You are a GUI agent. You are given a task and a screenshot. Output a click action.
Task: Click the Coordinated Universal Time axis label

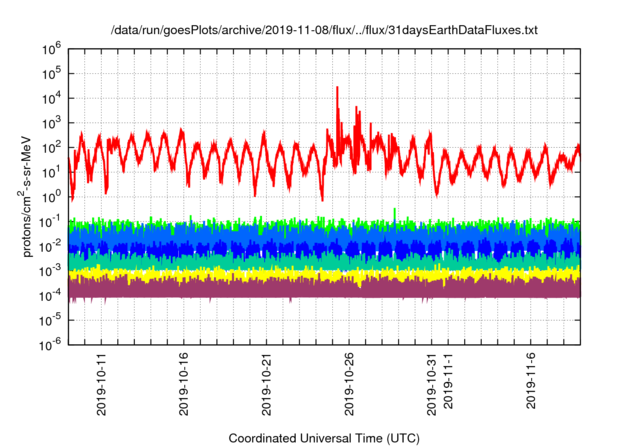coord(324,439)
